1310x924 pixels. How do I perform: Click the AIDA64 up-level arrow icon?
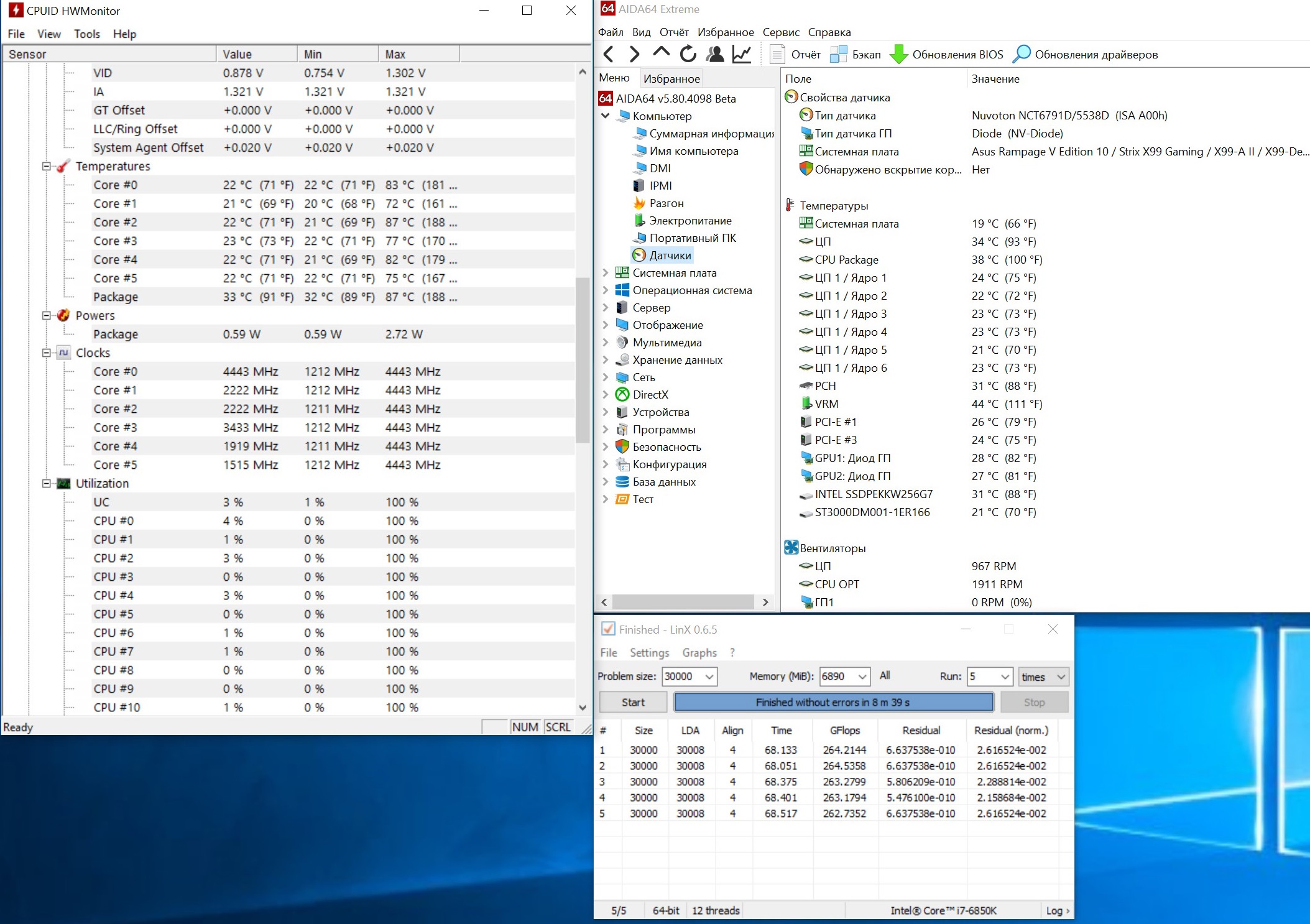[x=661, y=53]
